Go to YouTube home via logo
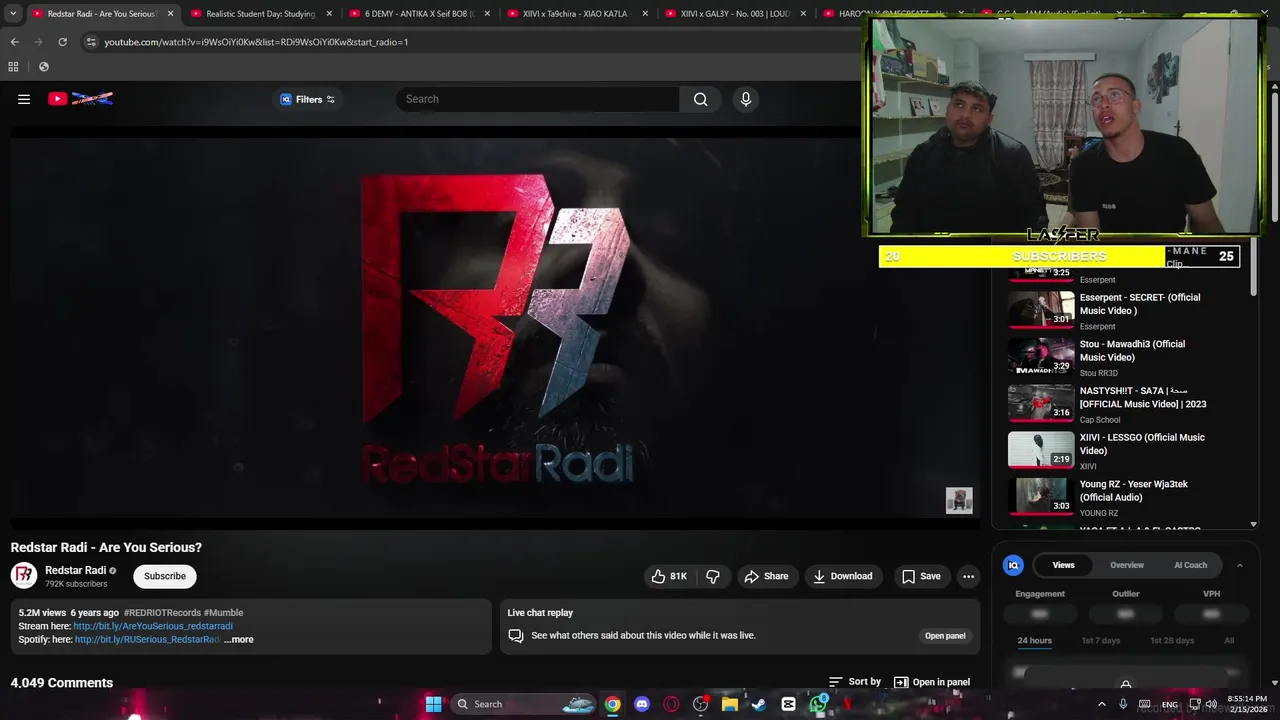 tap(80, 99)
